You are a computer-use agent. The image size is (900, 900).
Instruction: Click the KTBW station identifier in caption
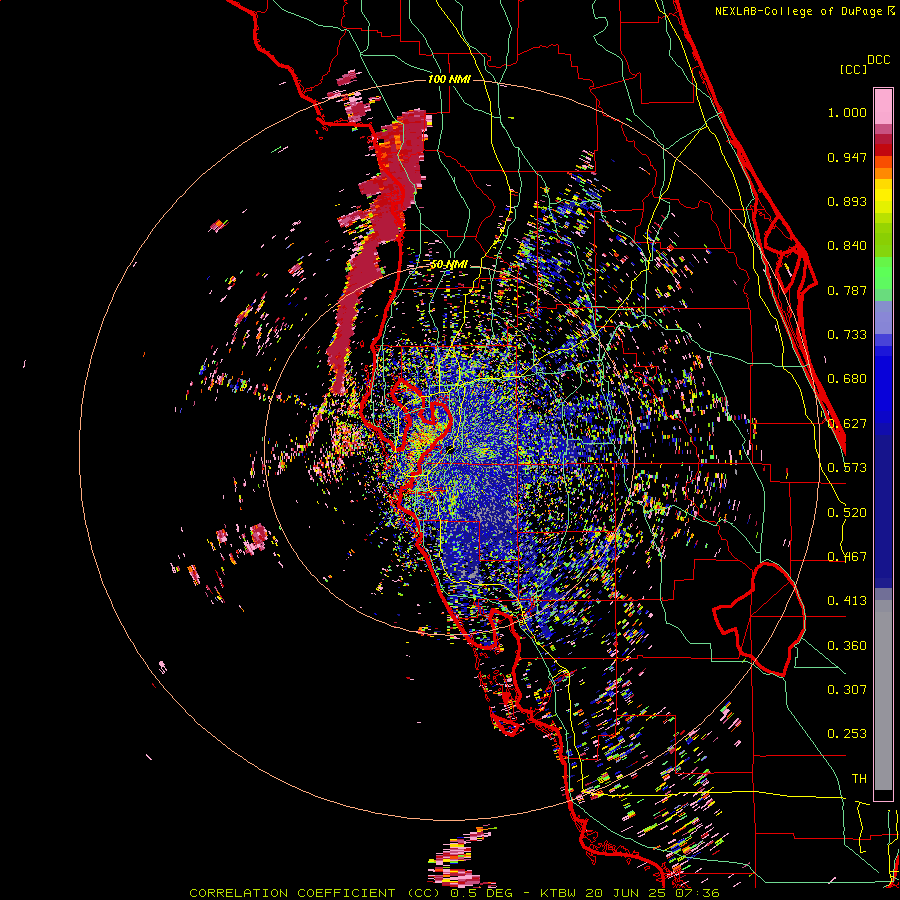point(557,893)
